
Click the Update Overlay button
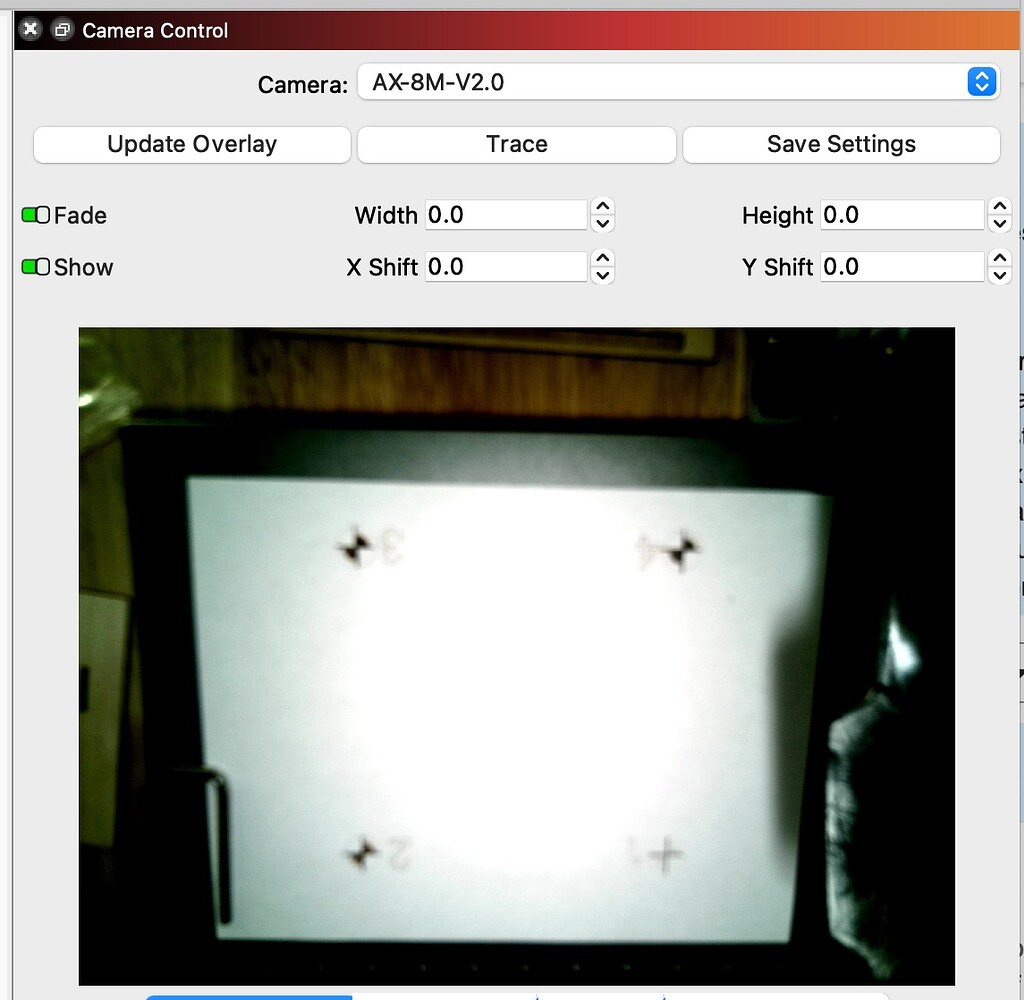pos(191,144)
